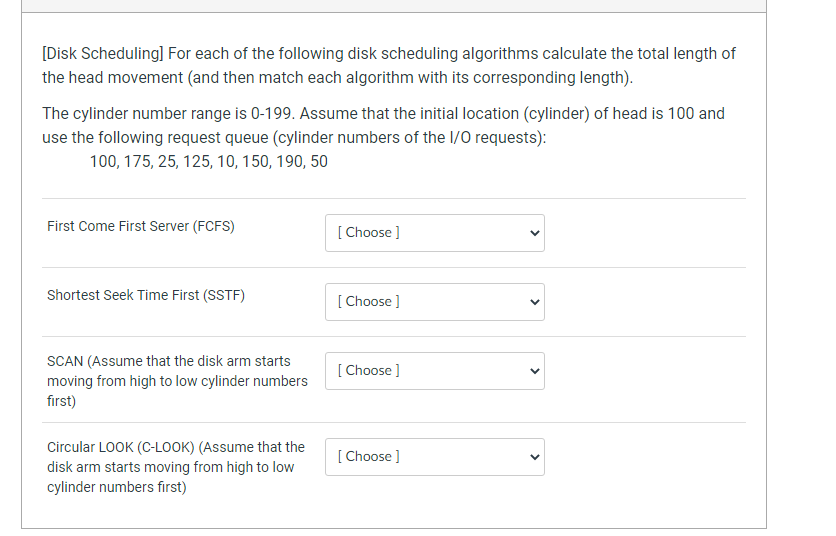The image size is (836, 536).
Task: Click the chevron arrow in FCFS dropdown
Action: coord(534,233)
